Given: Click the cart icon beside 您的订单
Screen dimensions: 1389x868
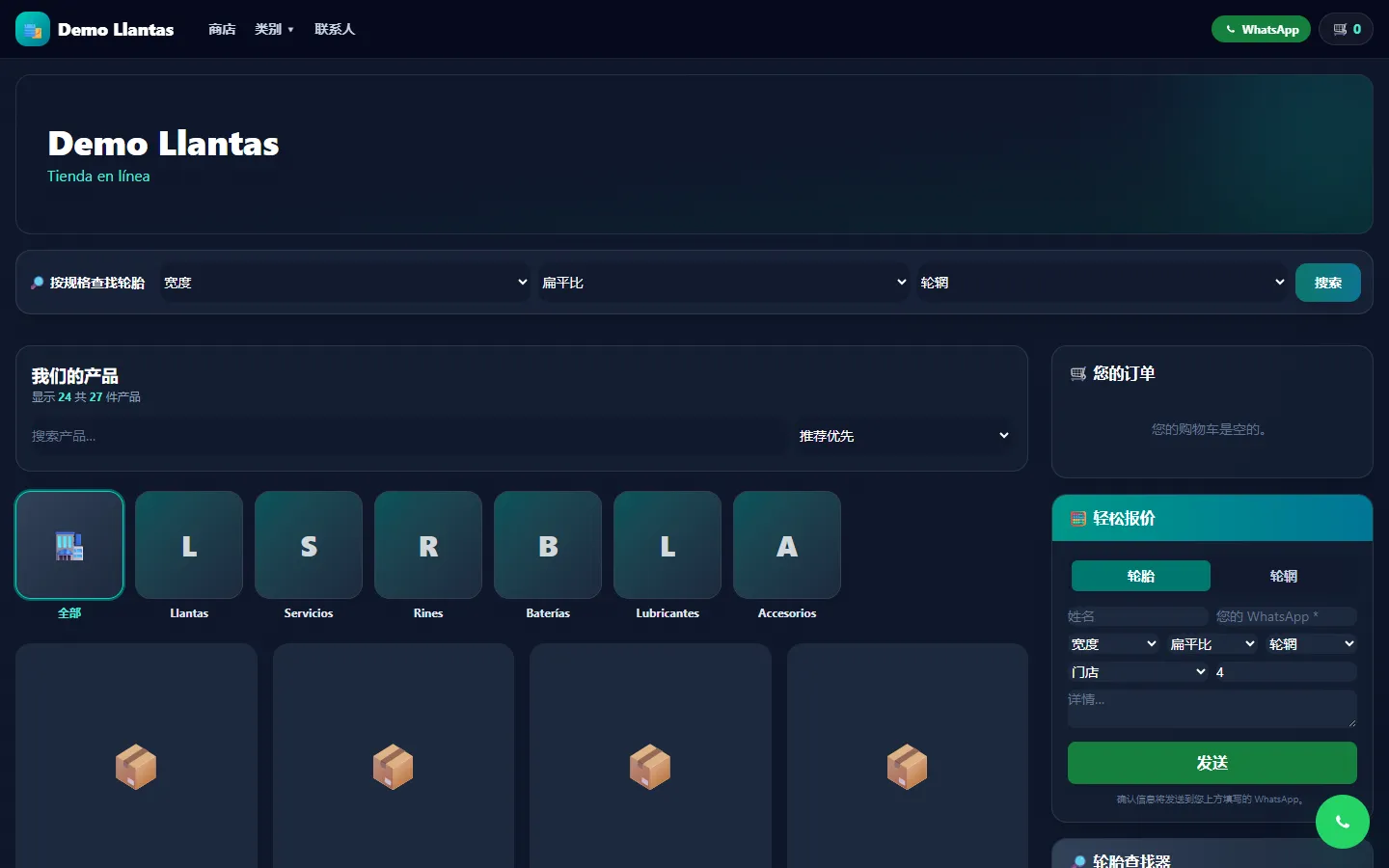Looking at the screenshot, I should (x=1078, y=374).
